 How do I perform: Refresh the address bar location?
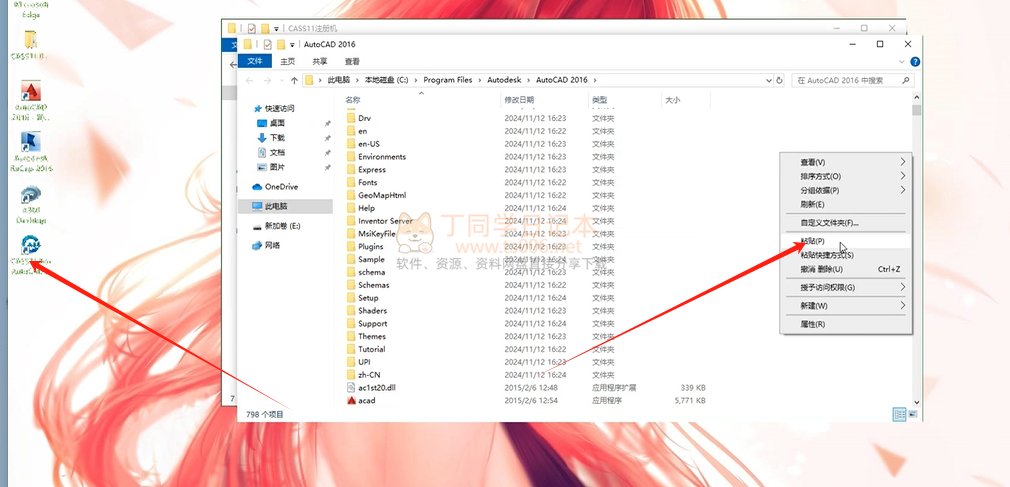[779, 81]
